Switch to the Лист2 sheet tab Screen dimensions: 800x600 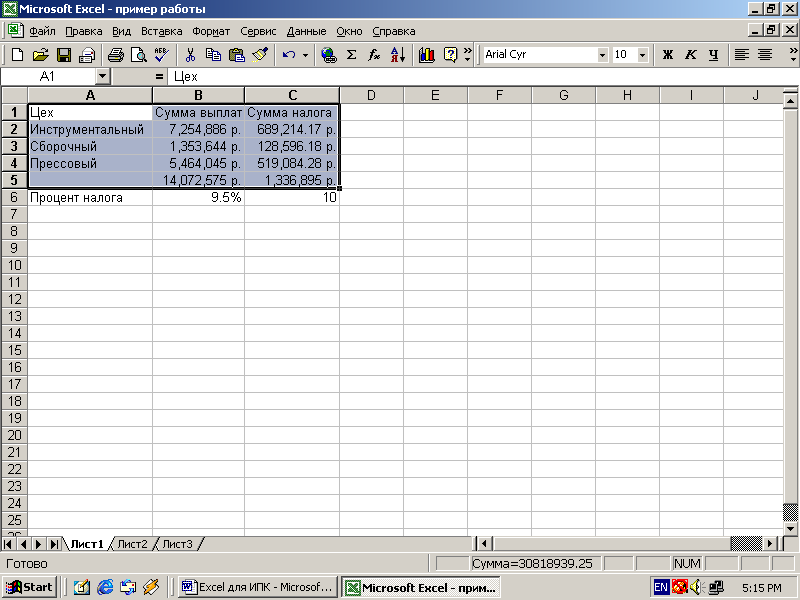click(x=132, y=544)
